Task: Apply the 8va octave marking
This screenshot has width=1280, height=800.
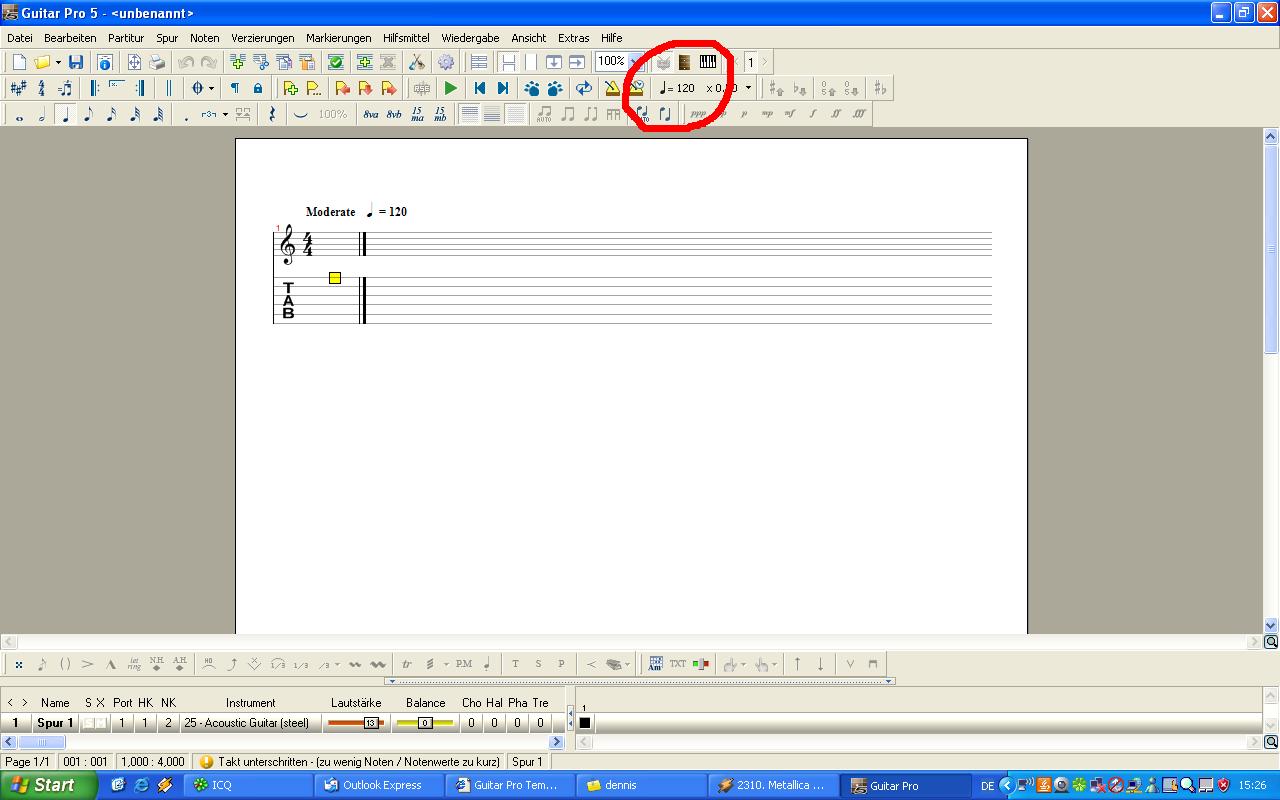Action: click(371, 115)
